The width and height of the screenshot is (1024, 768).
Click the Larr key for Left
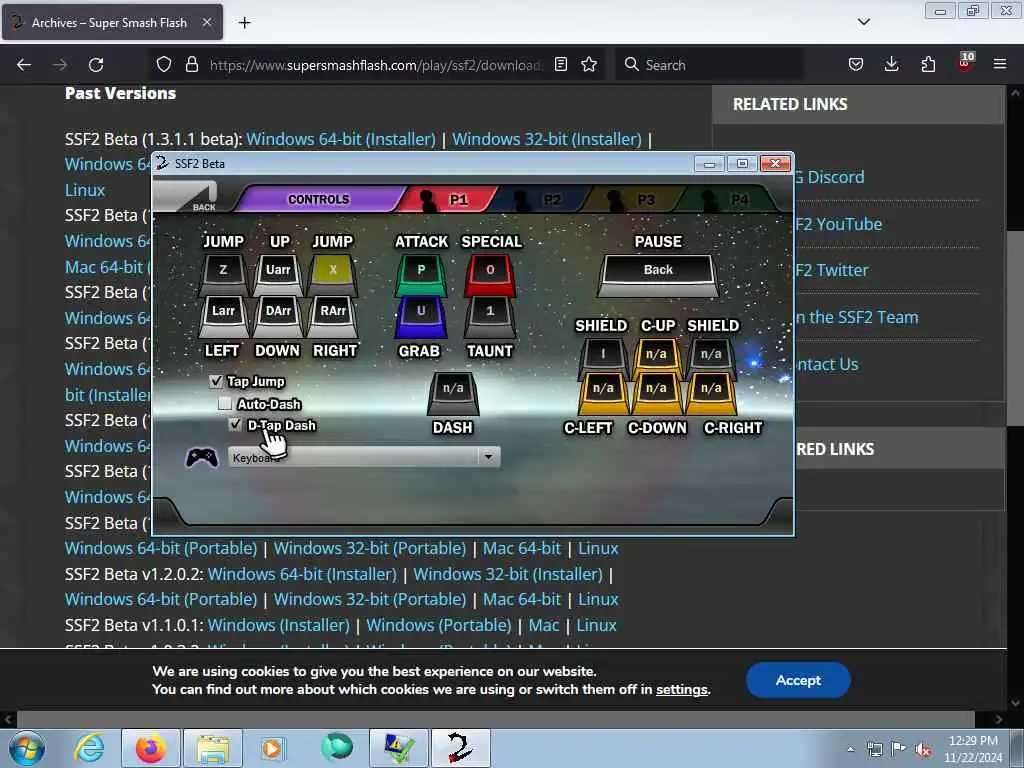tap(223, 316)
